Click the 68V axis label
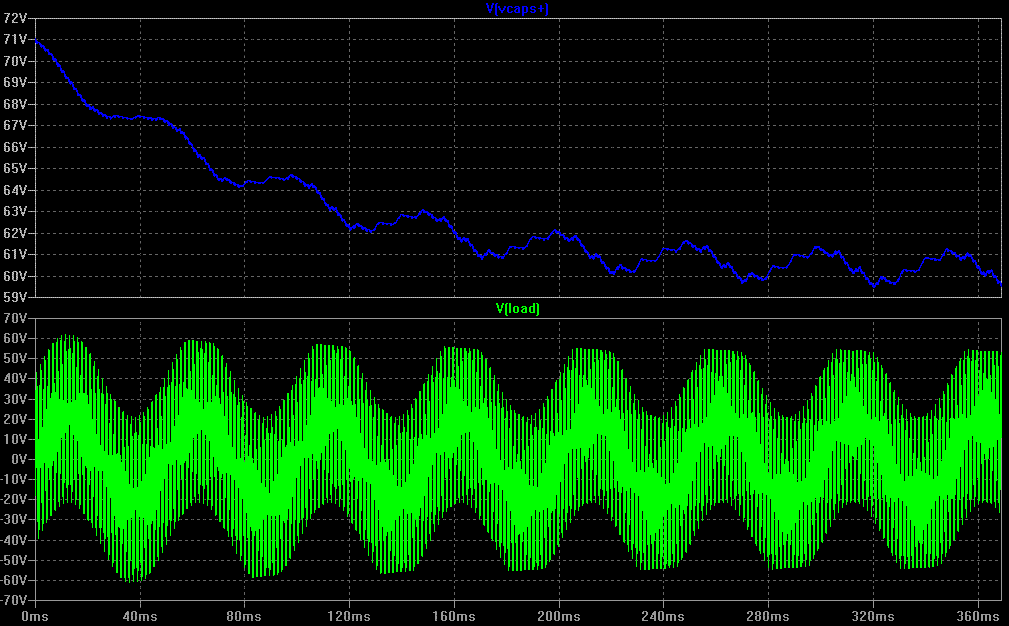1009x626 pixels. [15, 104]
